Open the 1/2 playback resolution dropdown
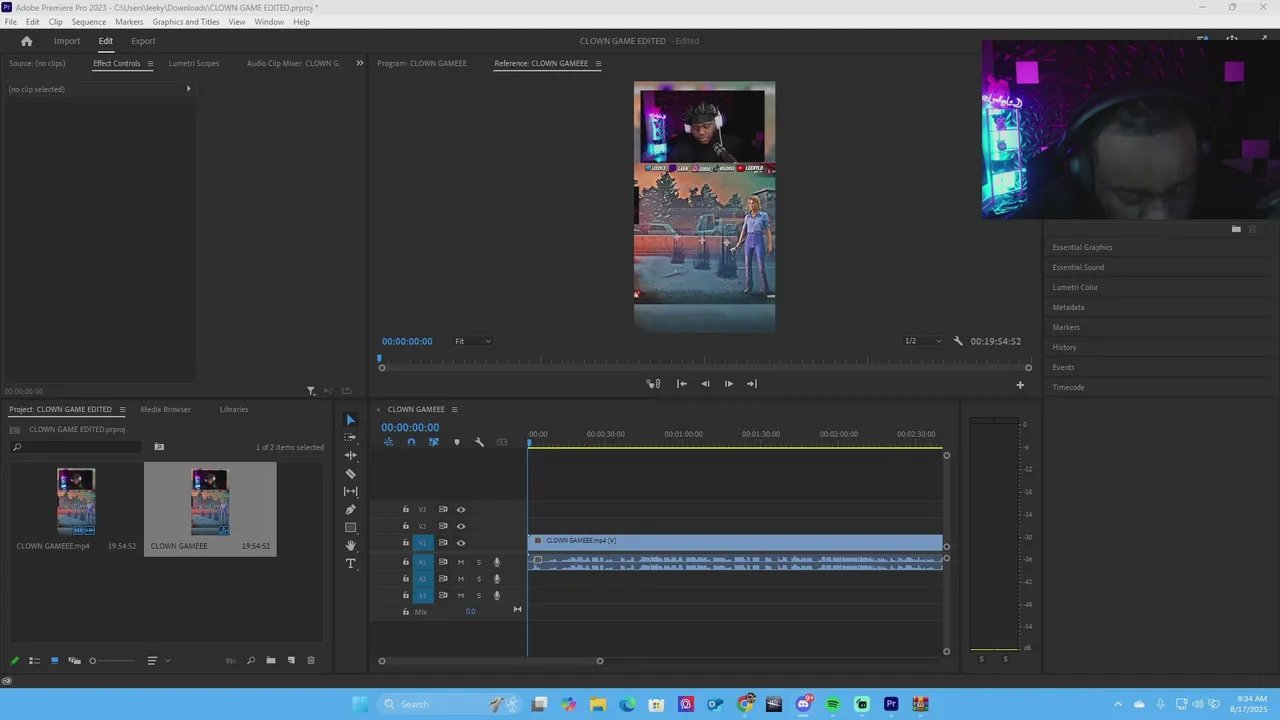Screen dimensions: 1280x720 (923, 341)
